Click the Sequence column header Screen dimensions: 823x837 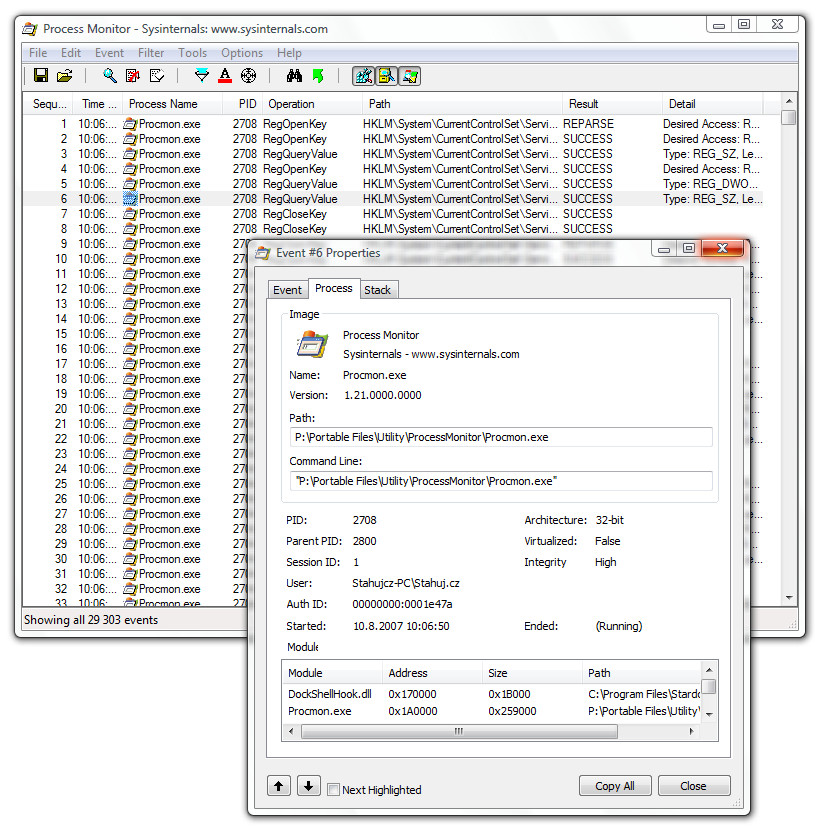(50, 104)
